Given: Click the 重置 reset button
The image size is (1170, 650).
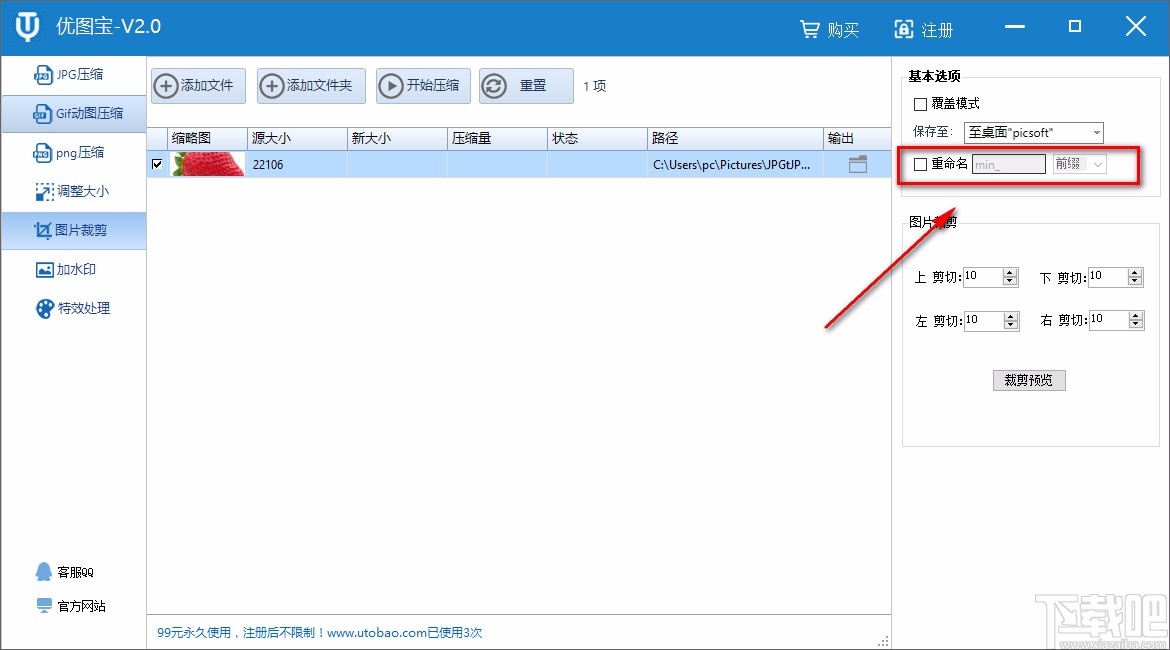Looking at the screenshot, I should (x=526, y=86).
